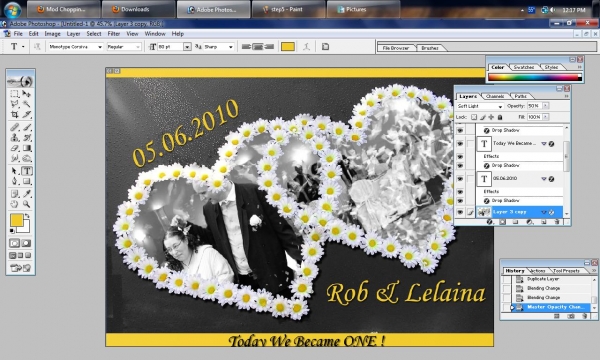Toggle Effects visibility under Today We Became
Viewport: 600px width, 360px height.
(460, 156)
